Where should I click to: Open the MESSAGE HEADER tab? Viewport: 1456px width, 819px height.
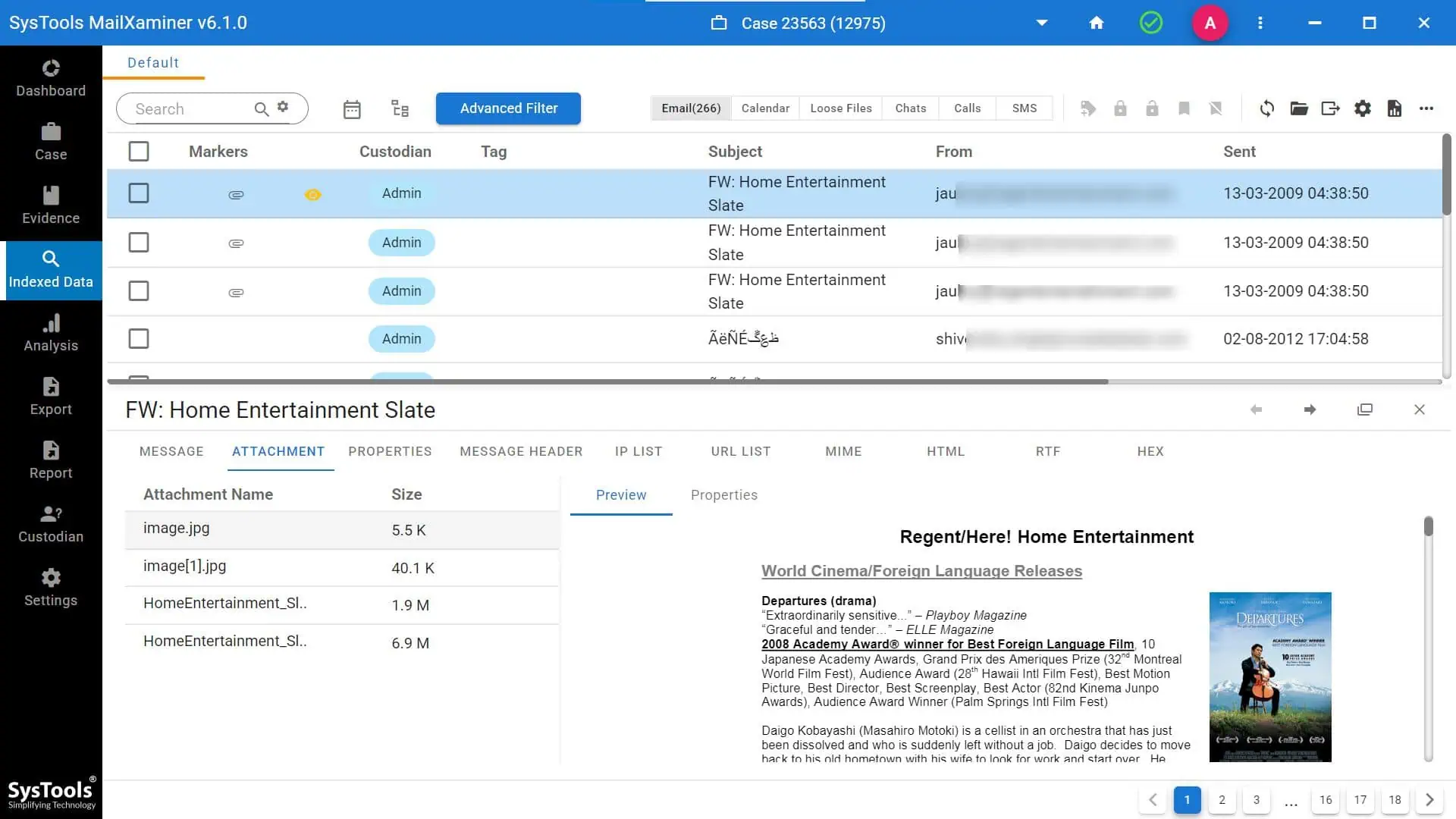click(x=521, y=451)
